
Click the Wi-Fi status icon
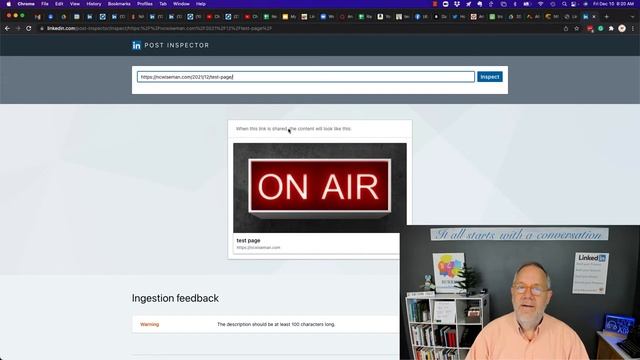point(541,4)
